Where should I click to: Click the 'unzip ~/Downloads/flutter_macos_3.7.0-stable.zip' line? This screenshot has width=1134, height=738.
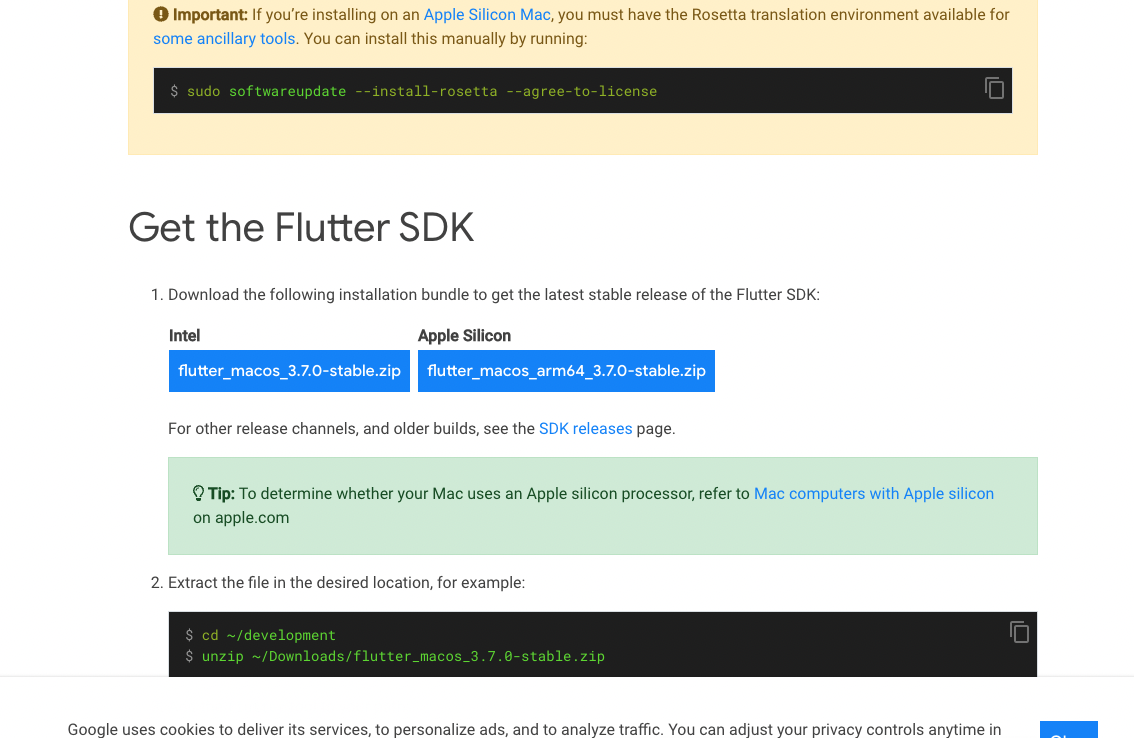(x=403, y=656)
